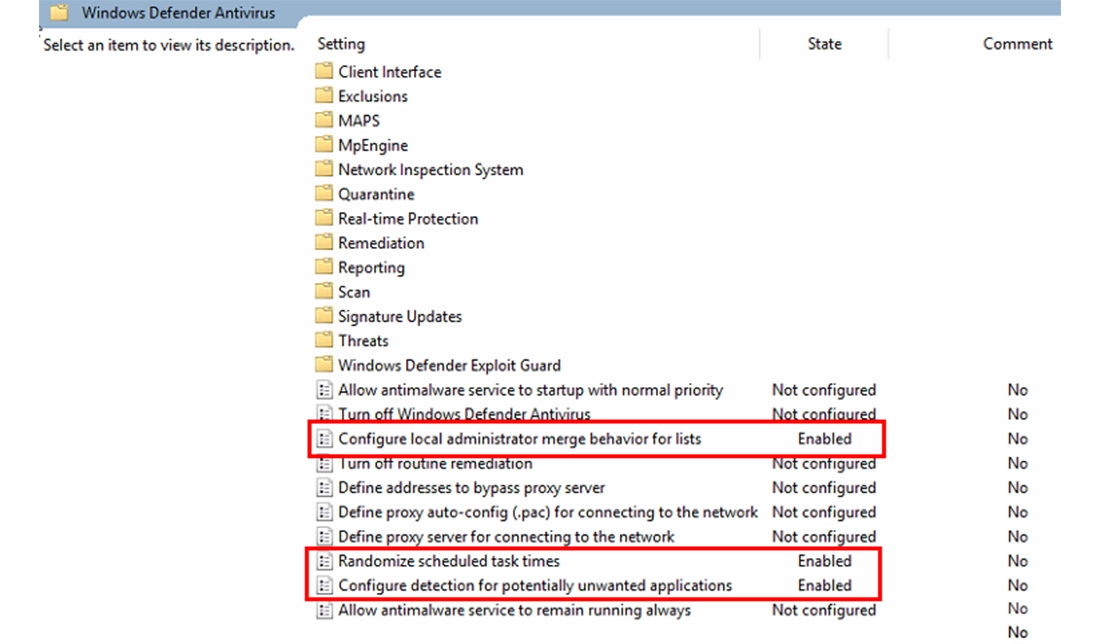The height and width of the screenshot is (644, 1100).
Task: Click the policy icon beside Randomize scheduled task times
Action: tap(325, 561)
